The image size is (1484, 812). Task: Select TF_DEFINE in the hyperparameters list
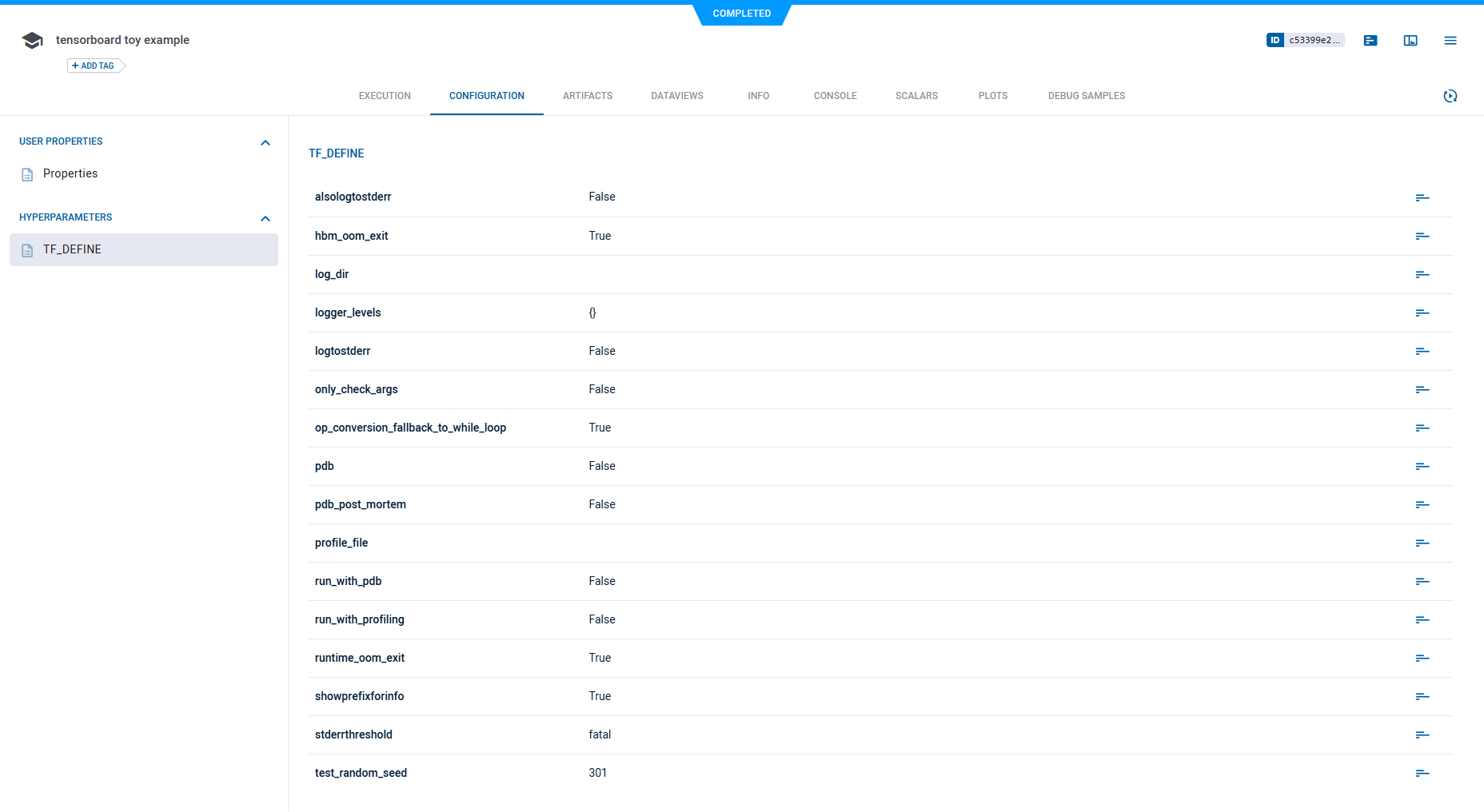(x=72, y=249)
